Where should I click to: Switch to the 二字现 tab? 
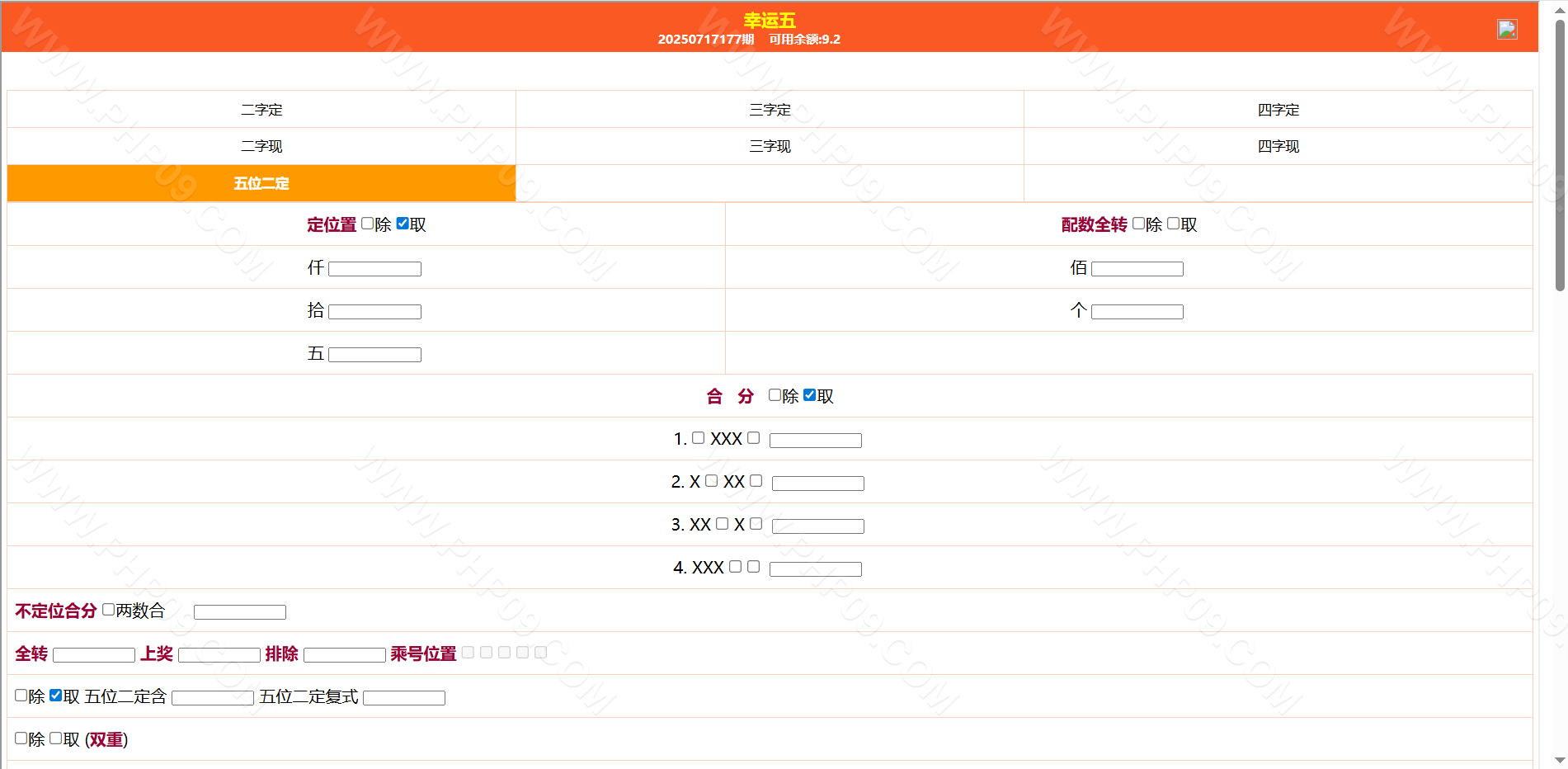261,146
